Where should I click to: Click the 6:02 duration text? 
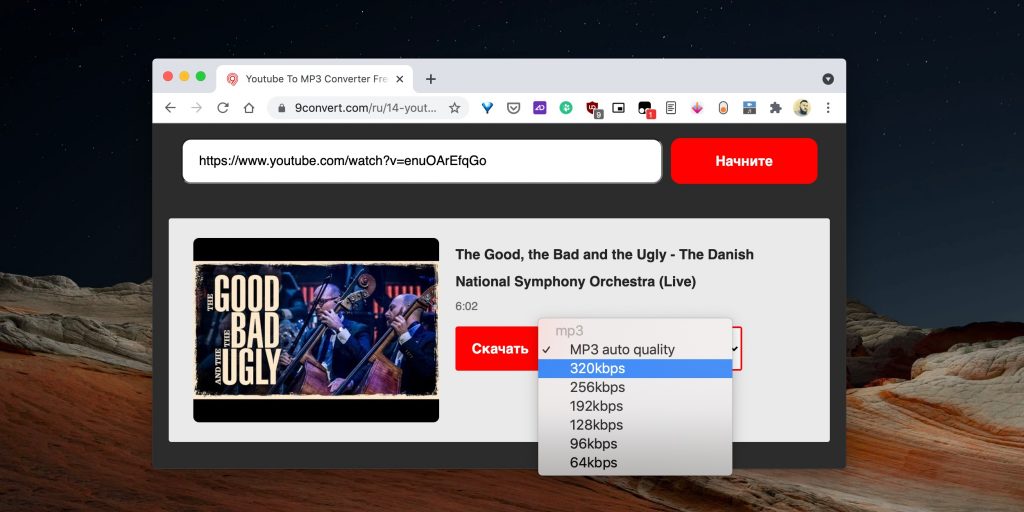466,306
